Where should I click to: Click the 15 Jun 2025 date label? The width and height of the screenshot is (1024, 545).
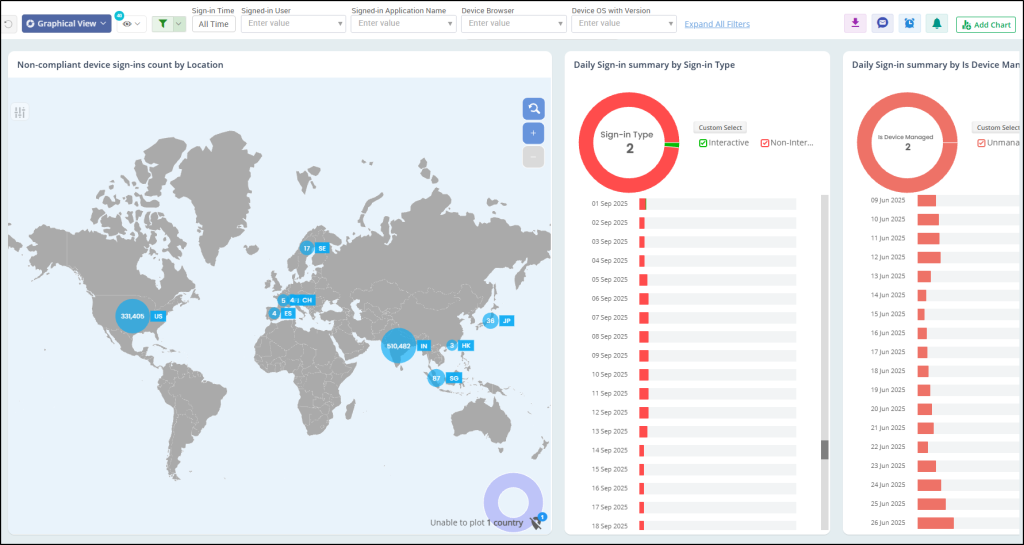pyautogui.click(x=888, y=315)
